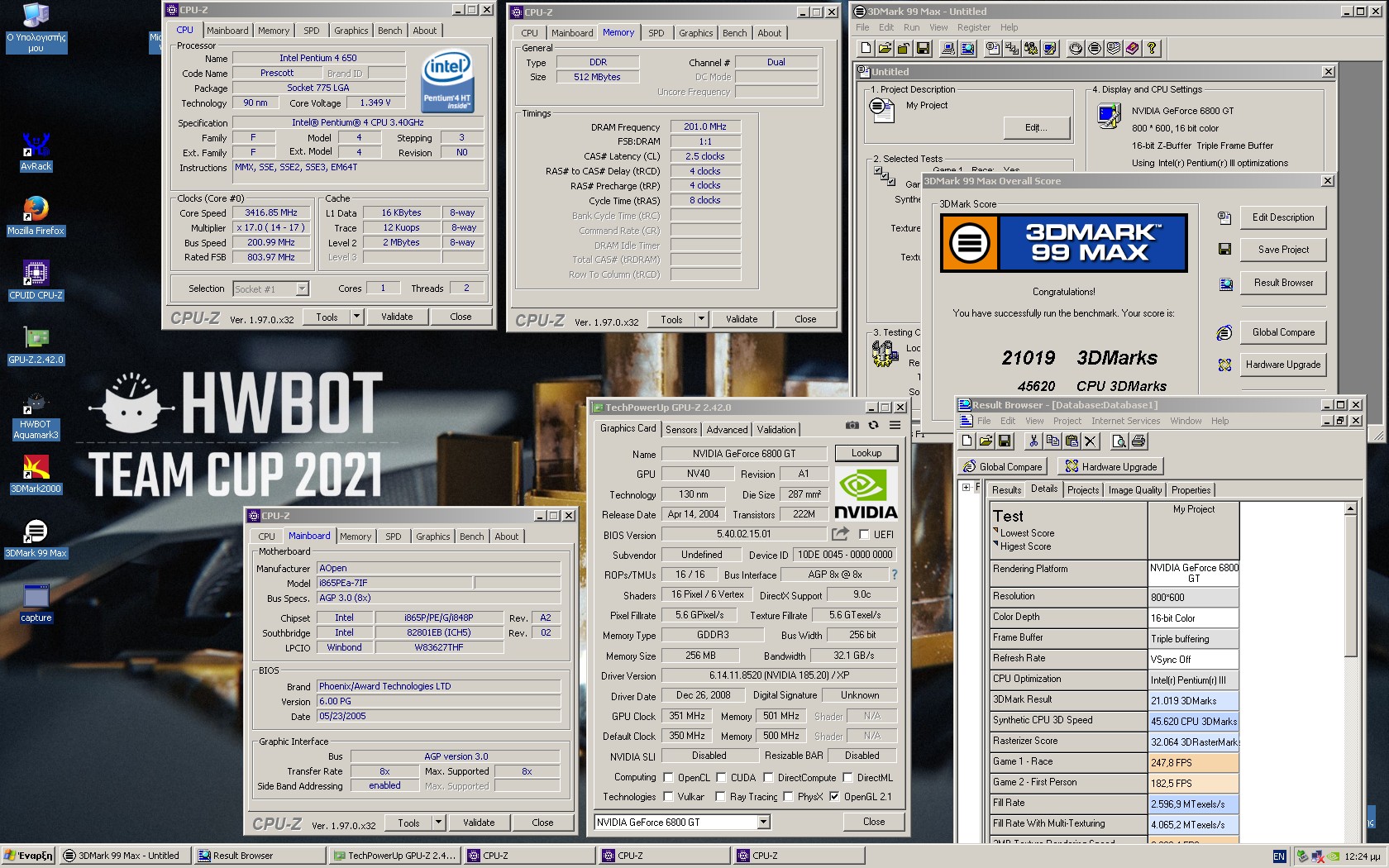Screen dimensions: 1389x868
Task: Open the Internet Services menu in Result Browser
Action: pyautogui.click(x=1125, y=421)
